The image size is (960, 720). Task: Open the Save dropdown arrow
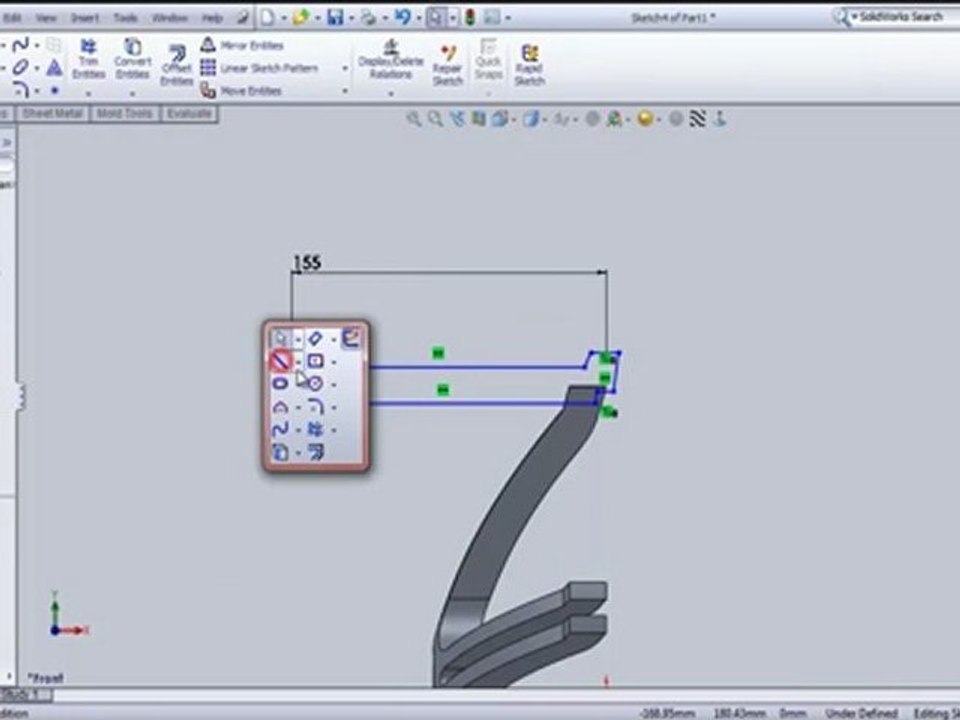coord(351,18)
